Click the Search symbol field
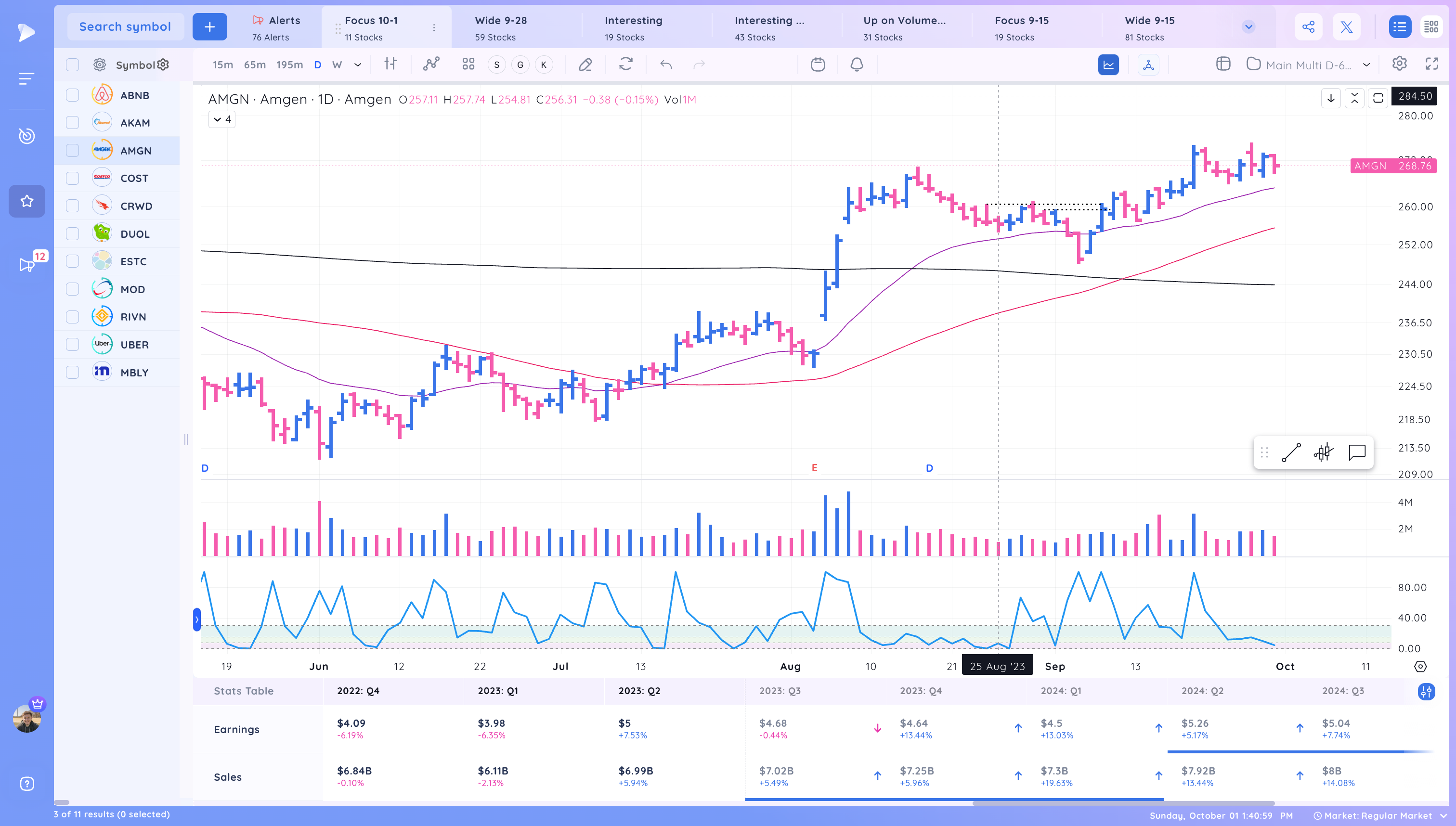 pos(125,26)
